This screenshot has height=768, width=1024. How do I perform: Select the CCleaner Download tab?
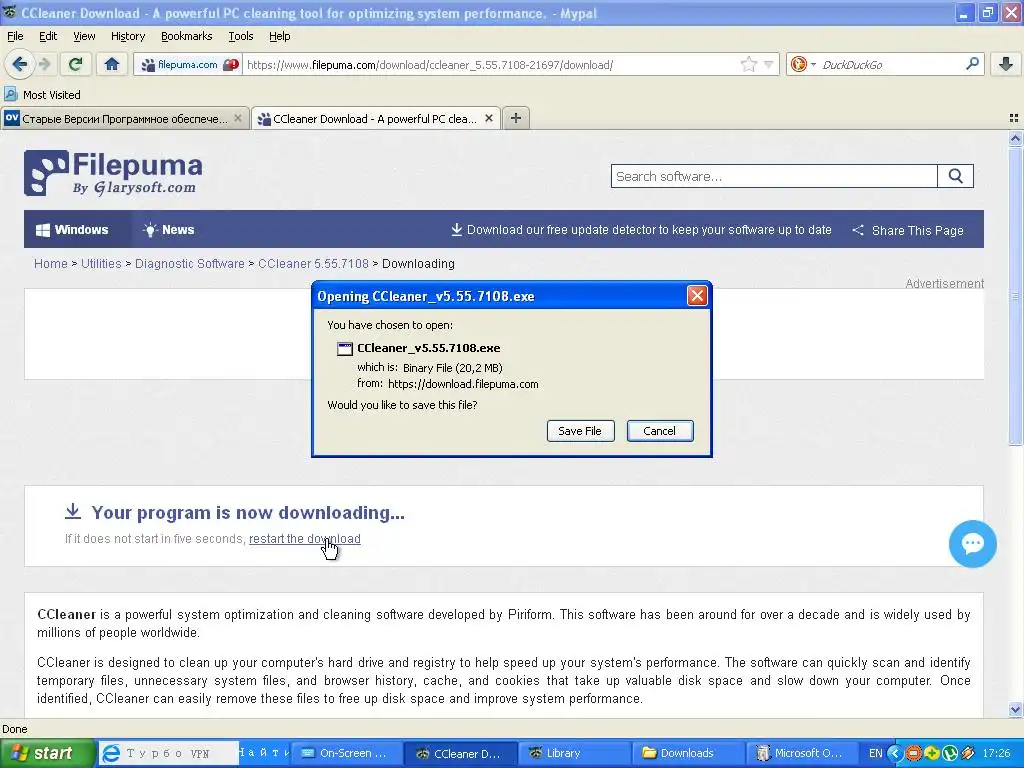[375, 118]
